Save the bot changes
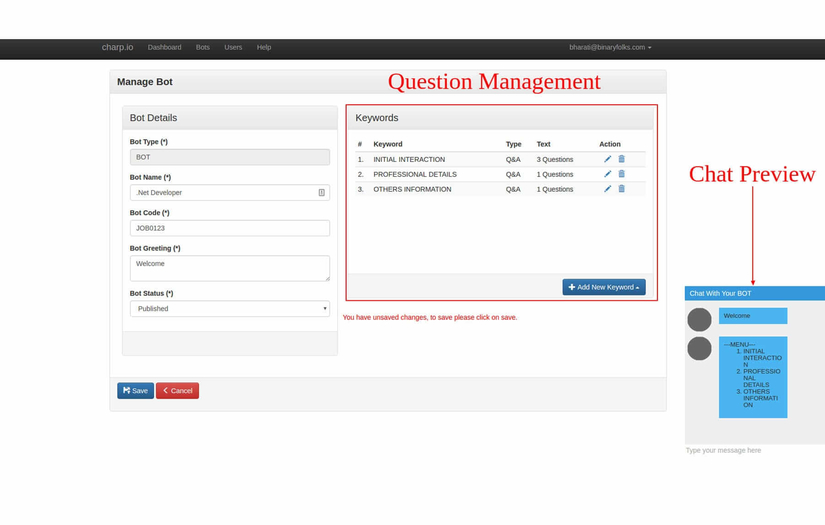Image resolution: width=825 pixels, height=525 pixels. click(135, 390)
